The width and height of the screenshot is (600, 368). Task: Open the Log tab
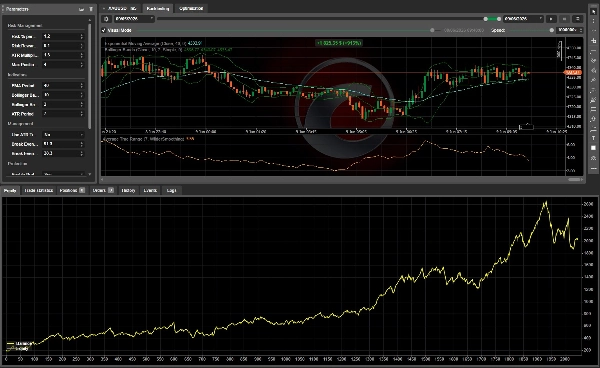click(x=171, y=190)
